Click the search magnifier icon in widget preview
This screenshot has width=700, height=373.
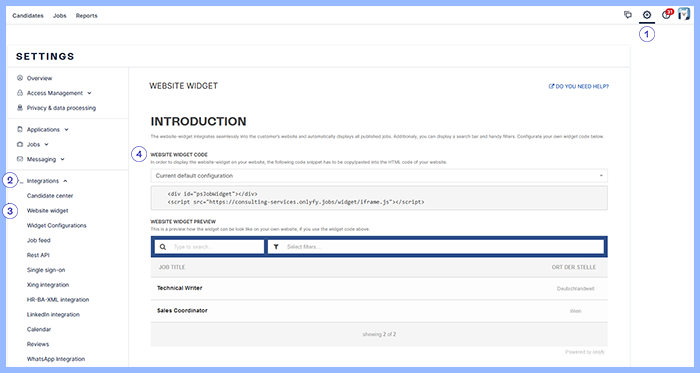(163, 247)
